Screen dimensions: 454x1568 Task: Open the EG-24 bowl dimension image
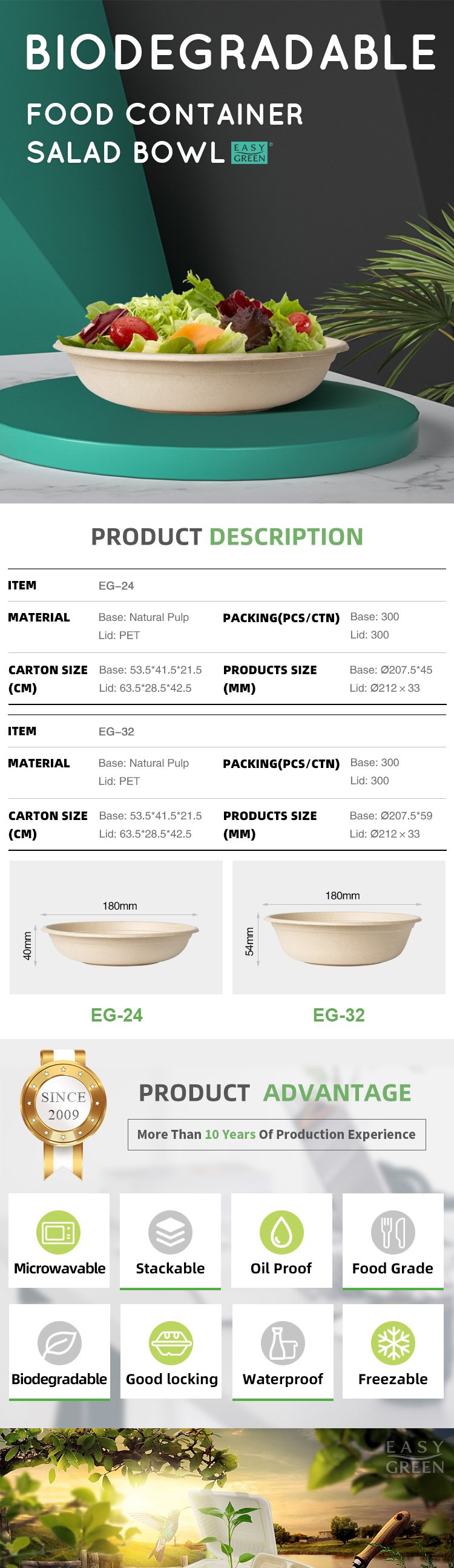[116, 927]
